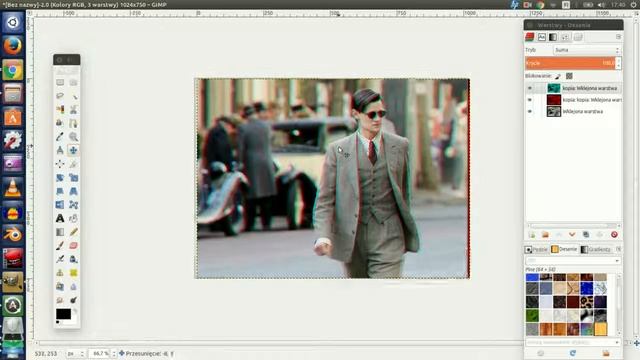This screenshot has width=640, height=360.
Task: Select the Scissors Select tool
Action: pos(73,109)
